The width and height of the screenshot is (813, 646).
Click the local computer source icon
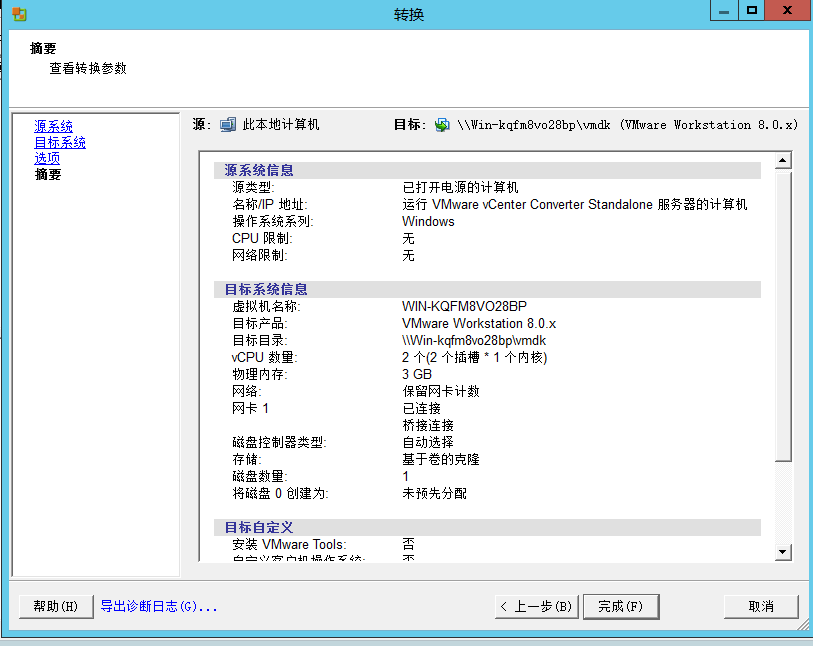[x=228, y=125]
